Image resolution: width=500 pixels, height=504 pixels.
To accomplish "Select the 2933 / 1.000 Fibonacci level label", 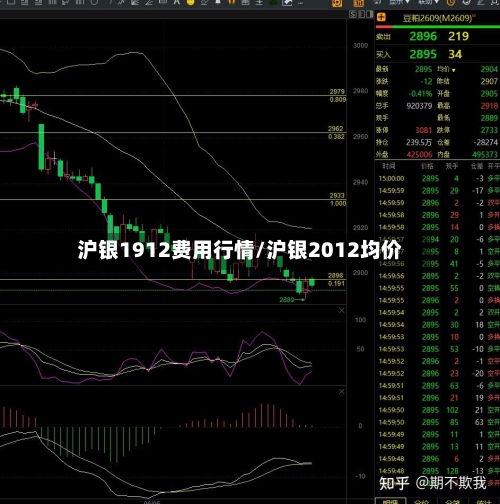I will coord(338,199).
